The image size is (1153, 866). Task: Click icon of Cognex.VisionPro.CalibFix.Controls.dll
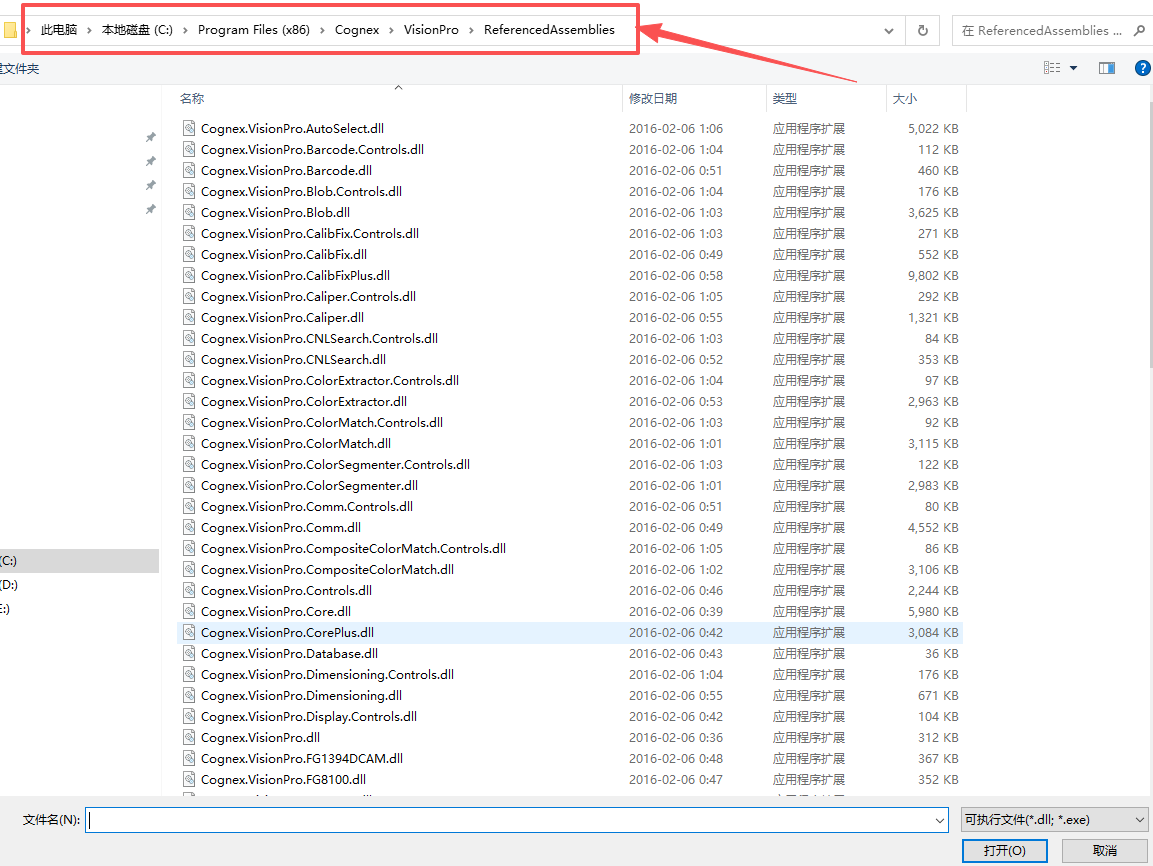point(189,233)
